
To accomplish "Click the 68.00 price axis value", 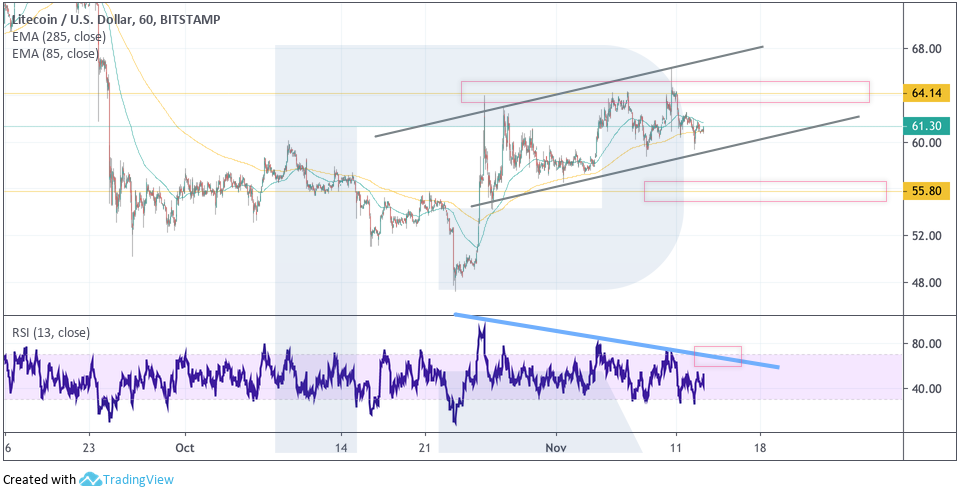I will [925, 49].
